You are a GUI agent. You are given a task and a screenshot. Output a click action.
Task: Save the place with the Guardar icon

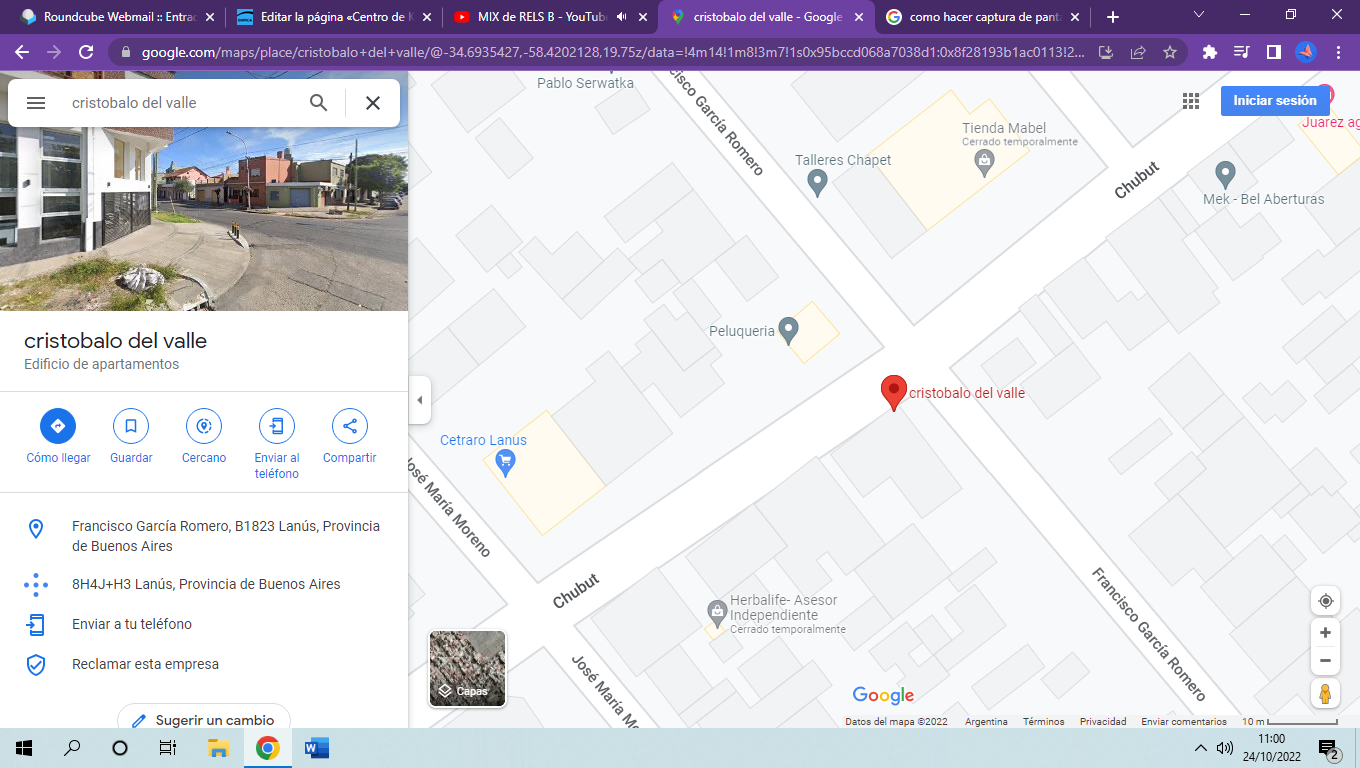[x=131, y=426]
